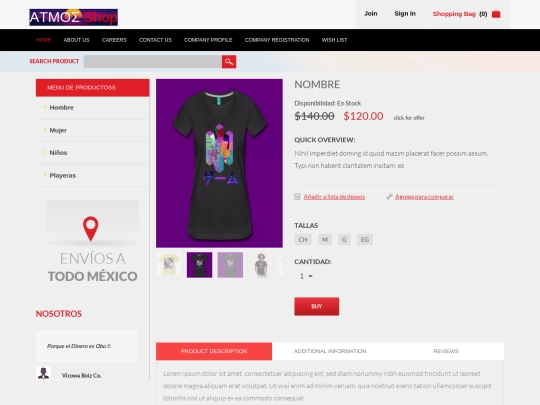Click the Vicowa Boiz Co. avatar icon
Screen dimensions: 540x405
tap(43, 373)
